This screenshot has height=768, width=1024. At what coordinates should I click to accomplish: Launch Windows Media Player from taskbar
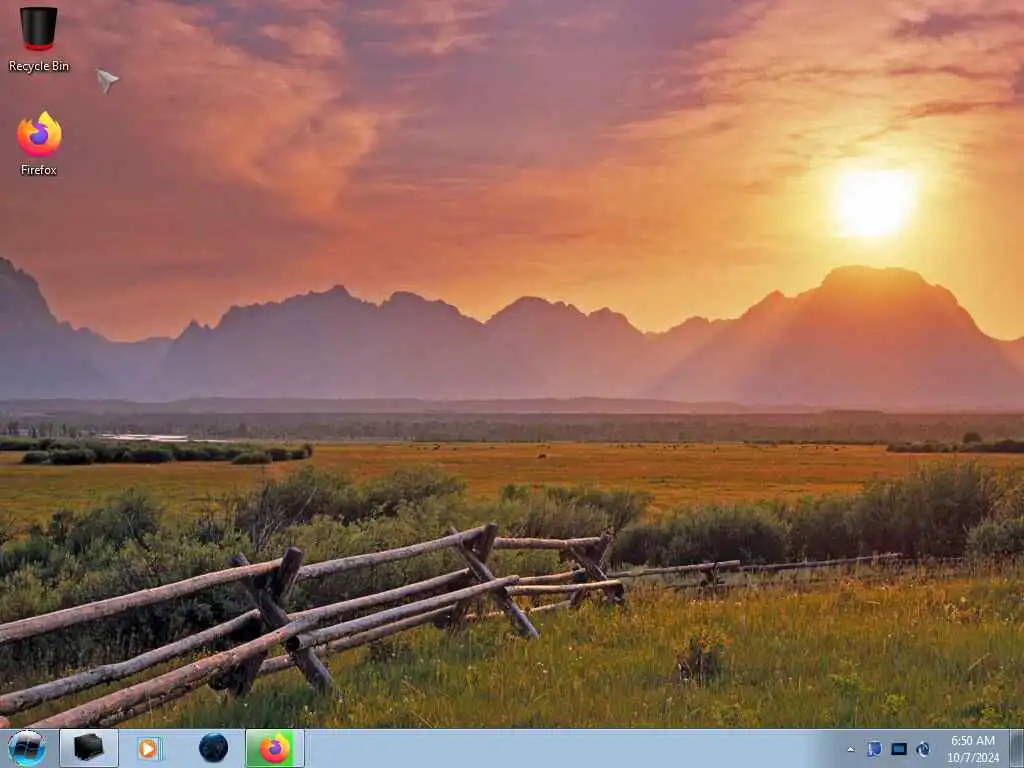(x=150, y=748)
